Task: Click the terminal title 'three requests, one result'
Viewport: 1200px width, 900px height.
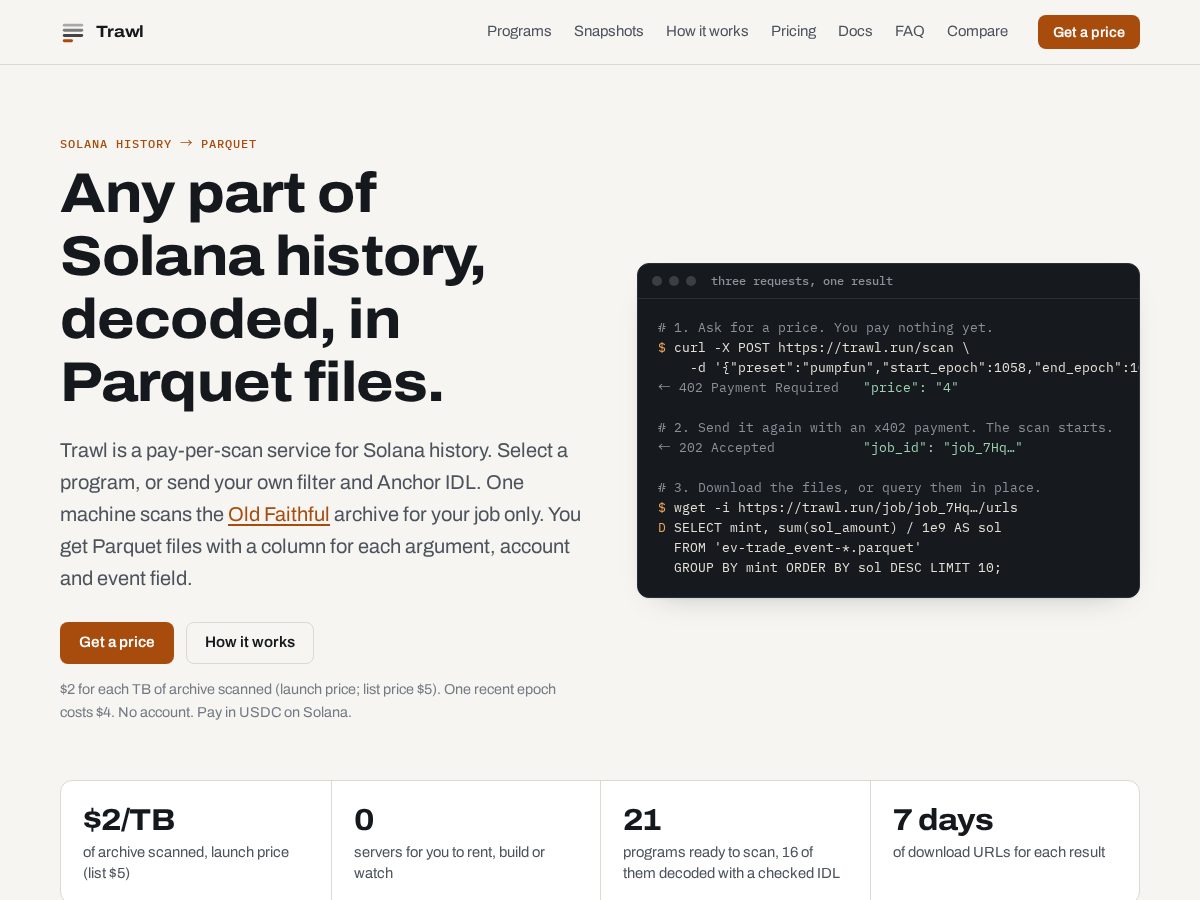Action: pos(802,281)
